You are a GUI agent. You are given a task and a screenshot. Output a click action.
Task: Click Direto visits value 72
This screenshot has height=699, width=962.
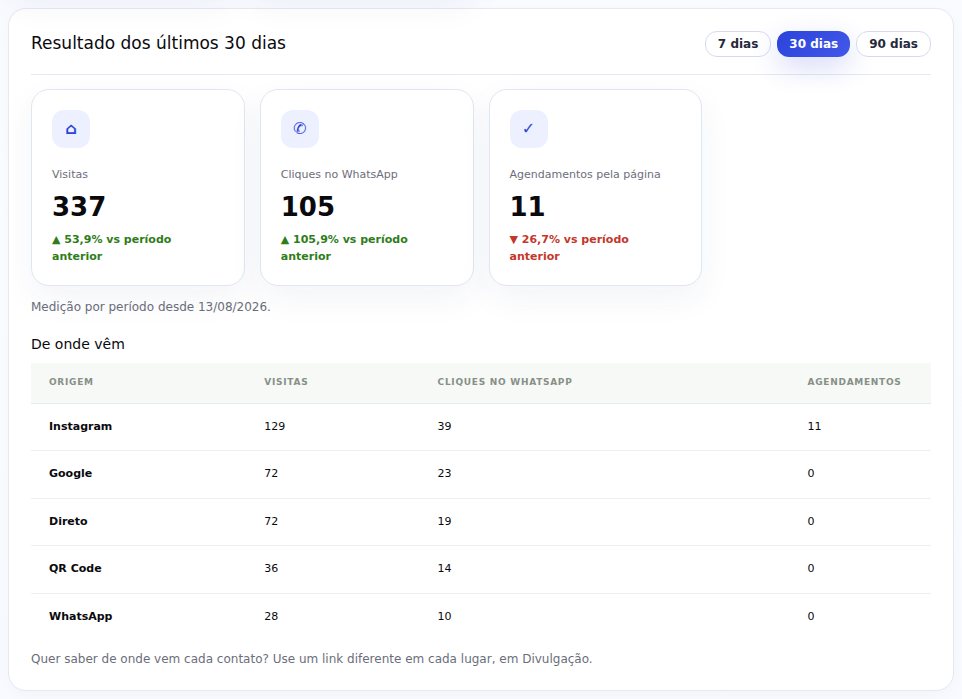point(271,521)
